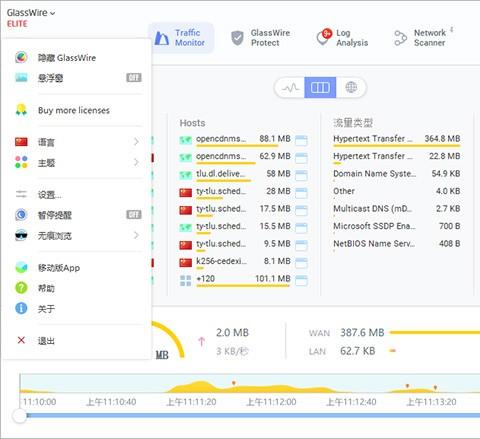
Task: Click the 关于 label
Action: coord(46,309)
